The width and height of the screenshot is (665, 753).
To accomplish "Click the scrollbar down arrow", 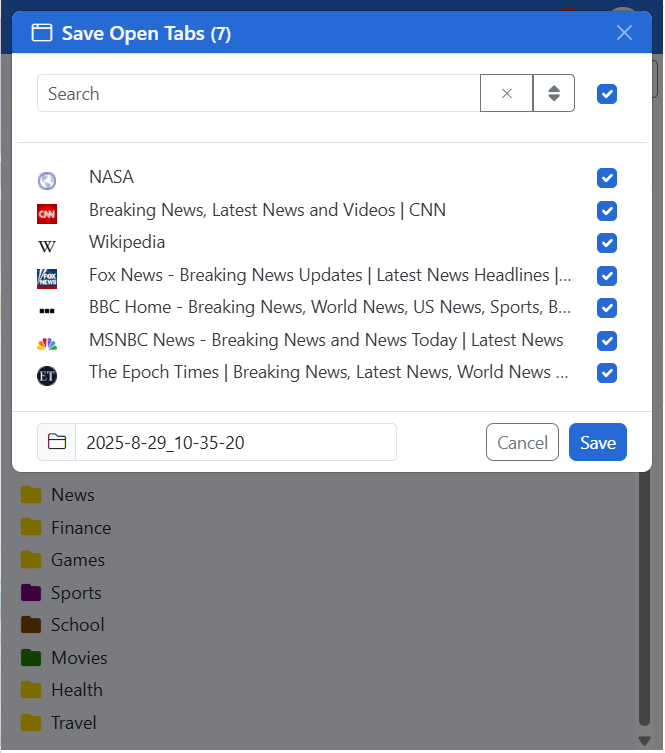I will 644,741.
